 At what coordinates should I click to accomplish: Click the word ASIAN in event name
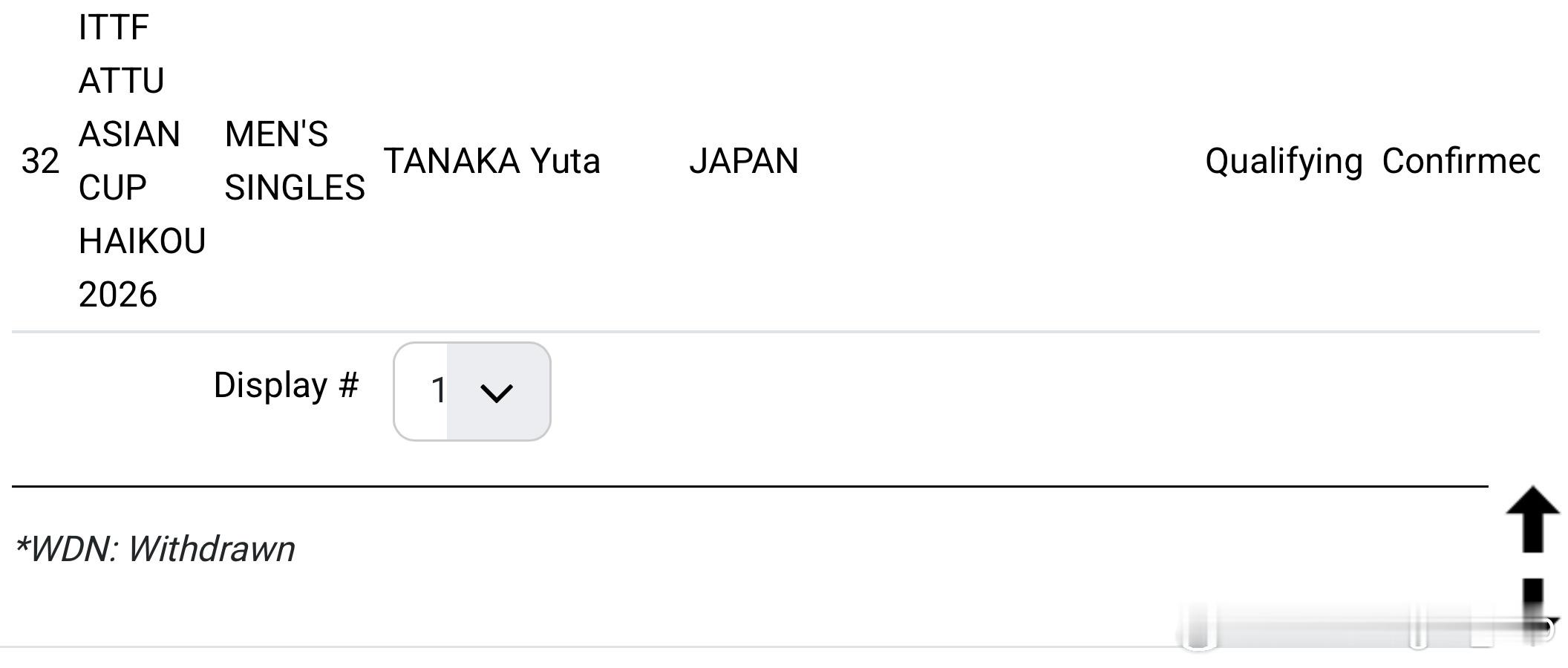point(129,134)
